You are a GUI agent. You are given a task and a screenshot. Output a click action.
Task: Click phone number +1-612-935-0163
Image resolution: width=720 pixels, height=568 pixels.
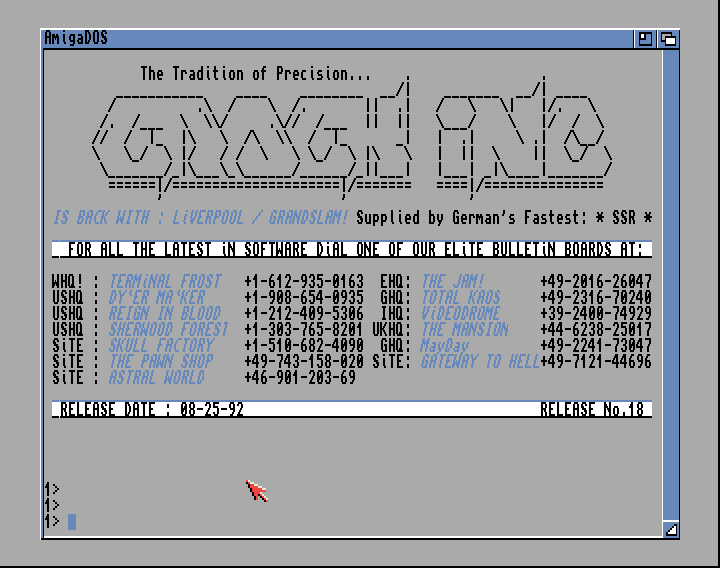(304, 281)
